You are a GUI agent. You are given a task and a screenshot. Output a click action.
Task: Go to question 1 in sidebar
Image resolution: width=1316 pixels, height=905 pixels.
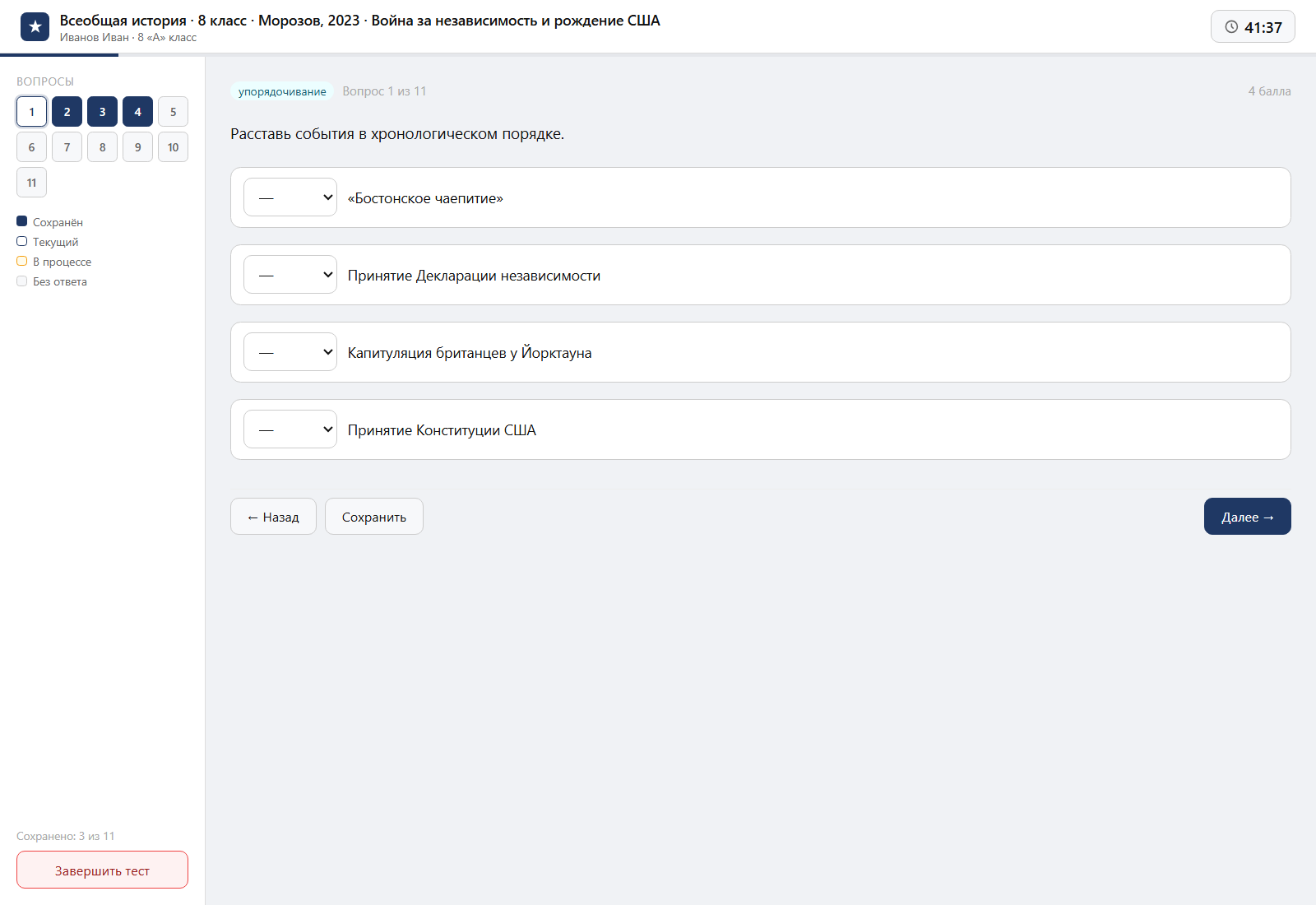coord(31,112)
